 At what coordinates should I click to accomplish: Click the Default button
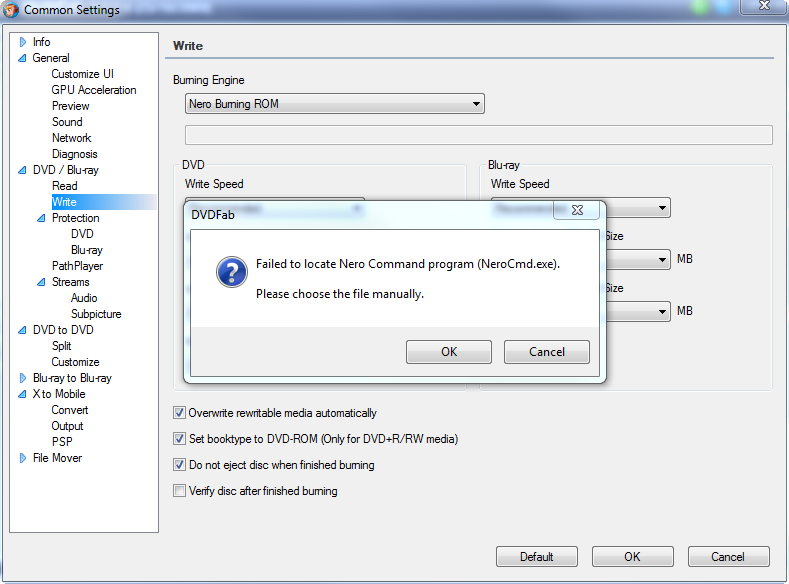[537, 557]
